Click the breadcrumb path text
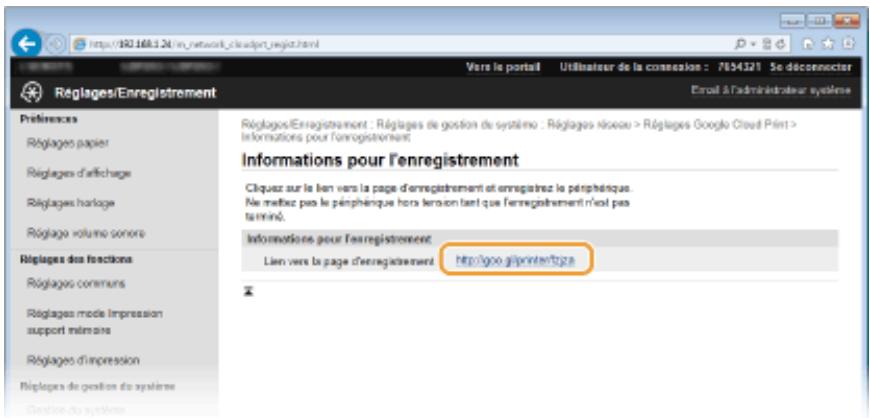 click(519, 130)
